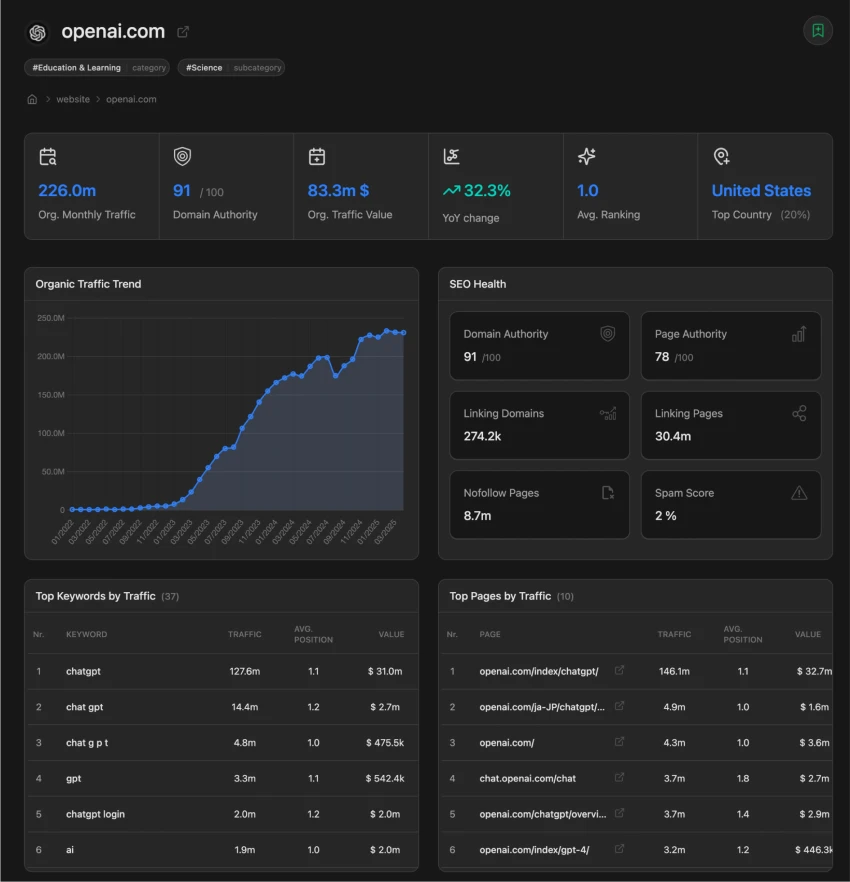Click the #Science subcategory tag
This screenshot has width=850, height=882.
coord(231,68)
